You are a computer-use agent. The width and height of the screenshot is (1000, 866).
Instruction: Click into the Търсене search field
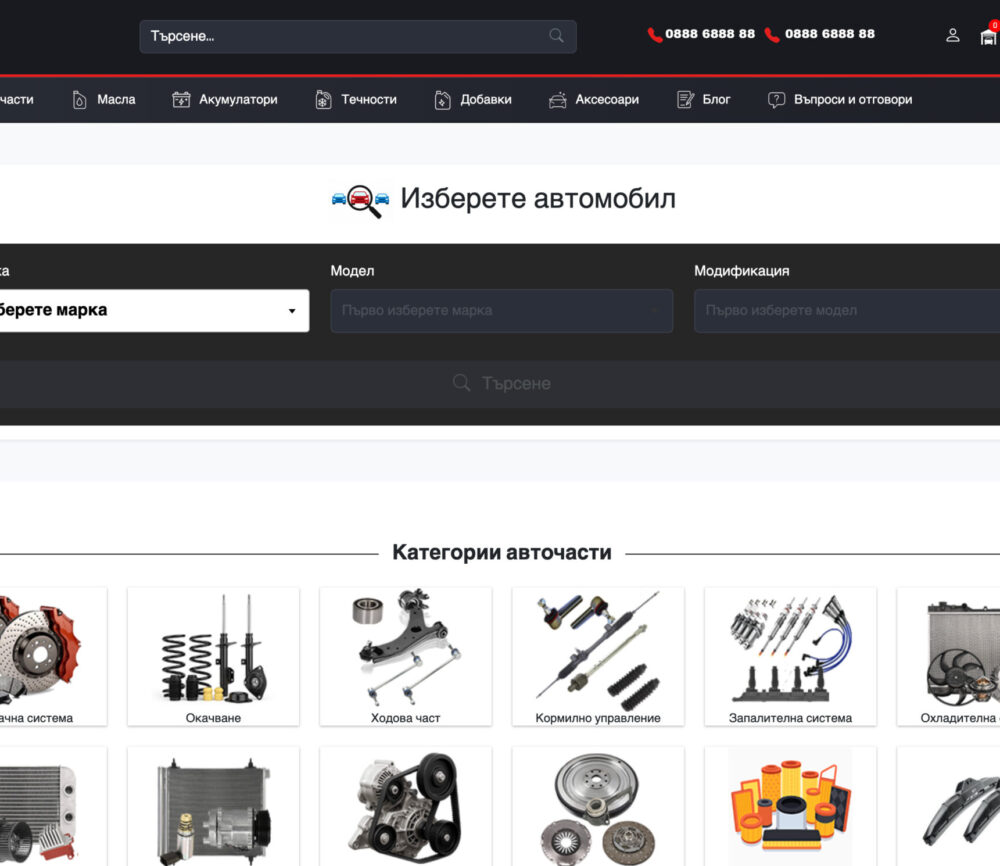click(358, 36)
